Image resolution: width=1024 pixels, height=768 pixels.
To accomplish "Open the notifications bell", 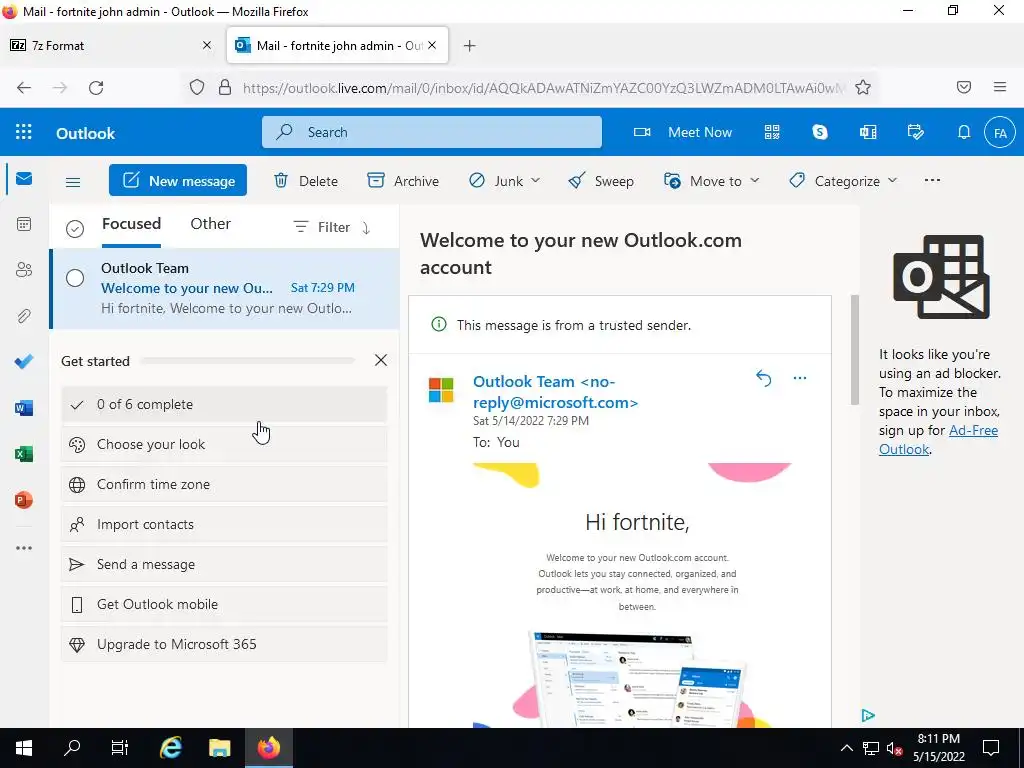I will [x=964, y=133].
